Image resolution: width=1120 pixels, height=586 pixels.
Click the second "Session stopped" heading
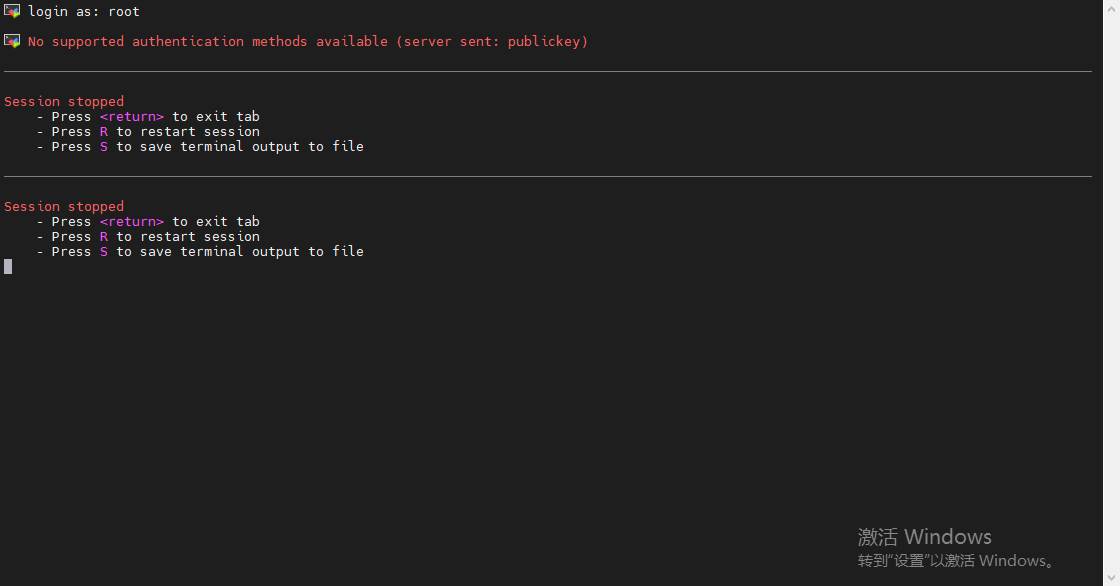tap(64, 206)
